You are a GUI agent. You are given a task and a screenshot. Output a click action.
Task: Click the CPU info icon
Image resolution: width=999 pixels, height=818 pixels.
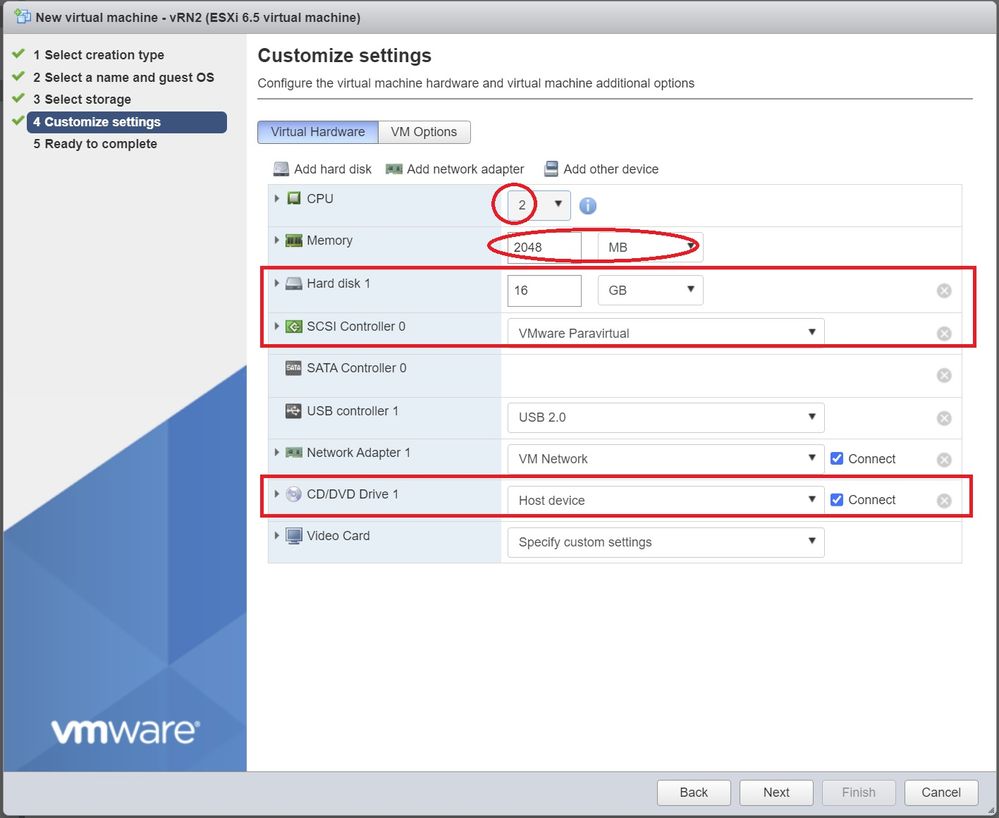(x=588, y=206)
